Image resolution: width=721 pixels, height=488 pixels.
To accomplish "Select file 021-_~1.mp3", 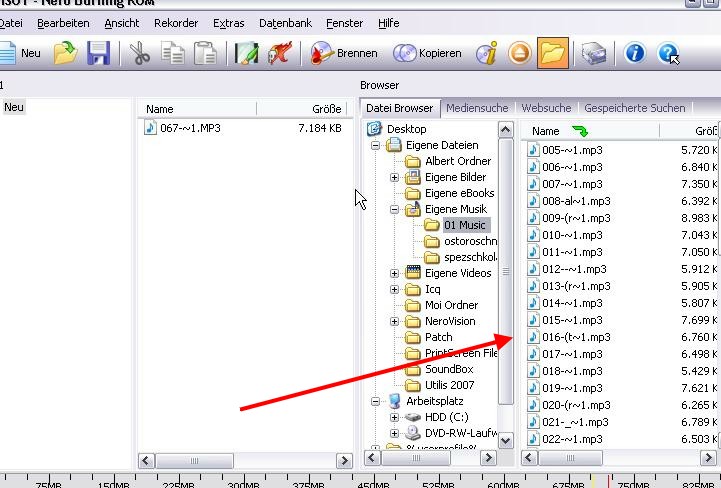I will click(x=575, y=422).
